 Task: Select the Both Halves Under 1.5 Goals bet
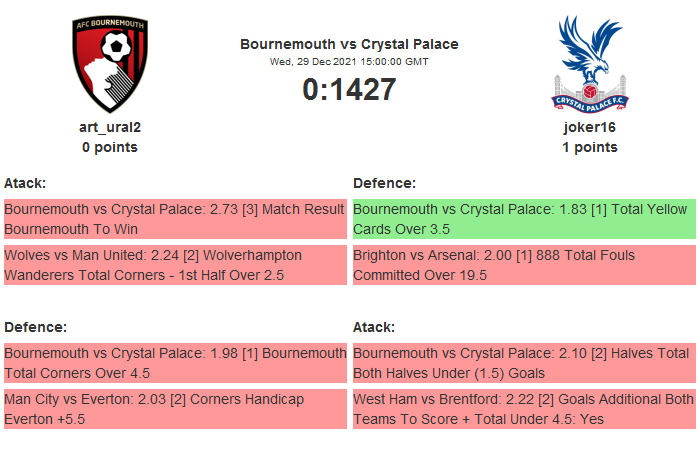tap(524, 363)
